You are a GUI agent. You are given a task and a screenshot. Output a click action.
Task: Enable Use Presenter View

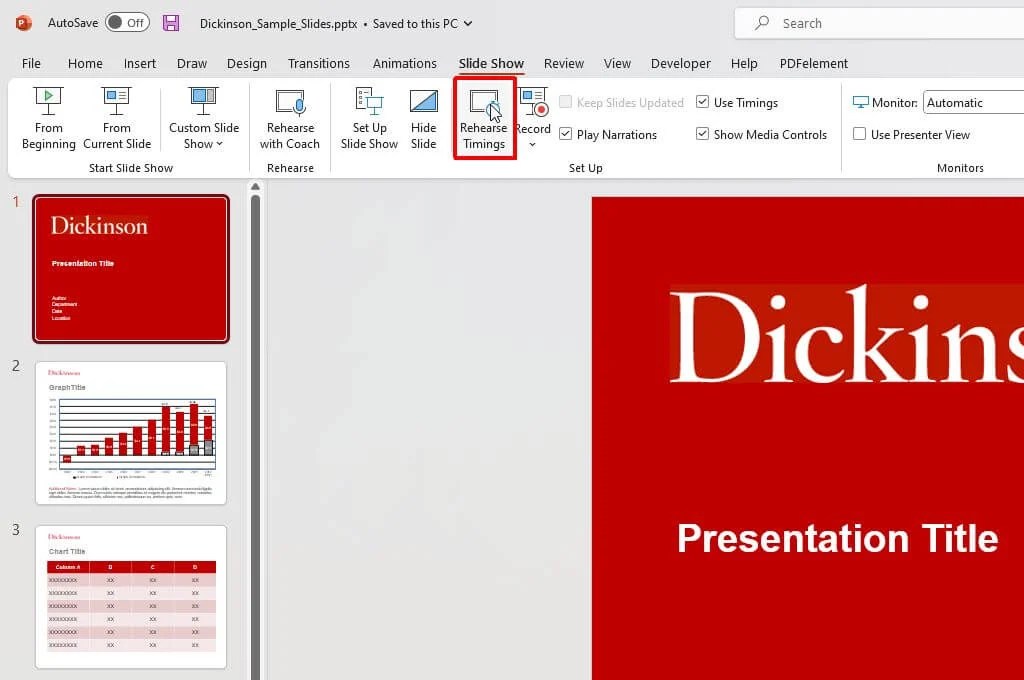point(858,134)
